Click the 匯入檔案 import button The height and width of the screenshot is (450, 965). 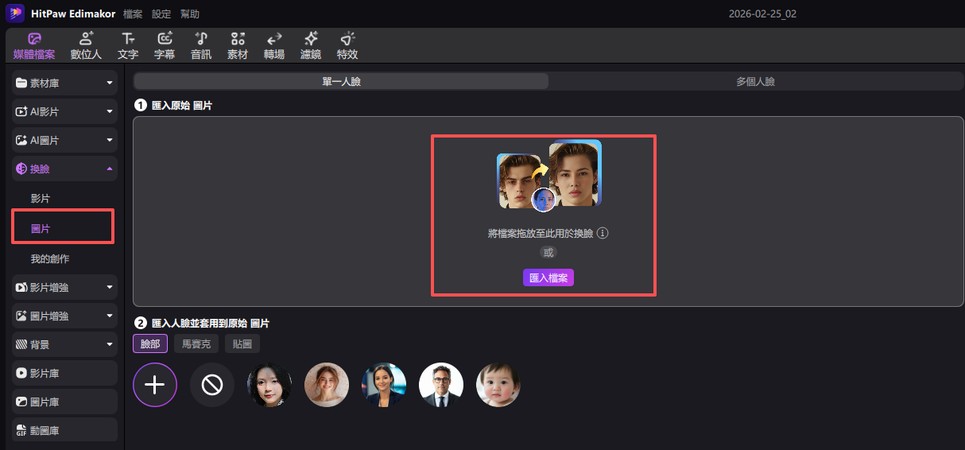(x=548, y=277)
